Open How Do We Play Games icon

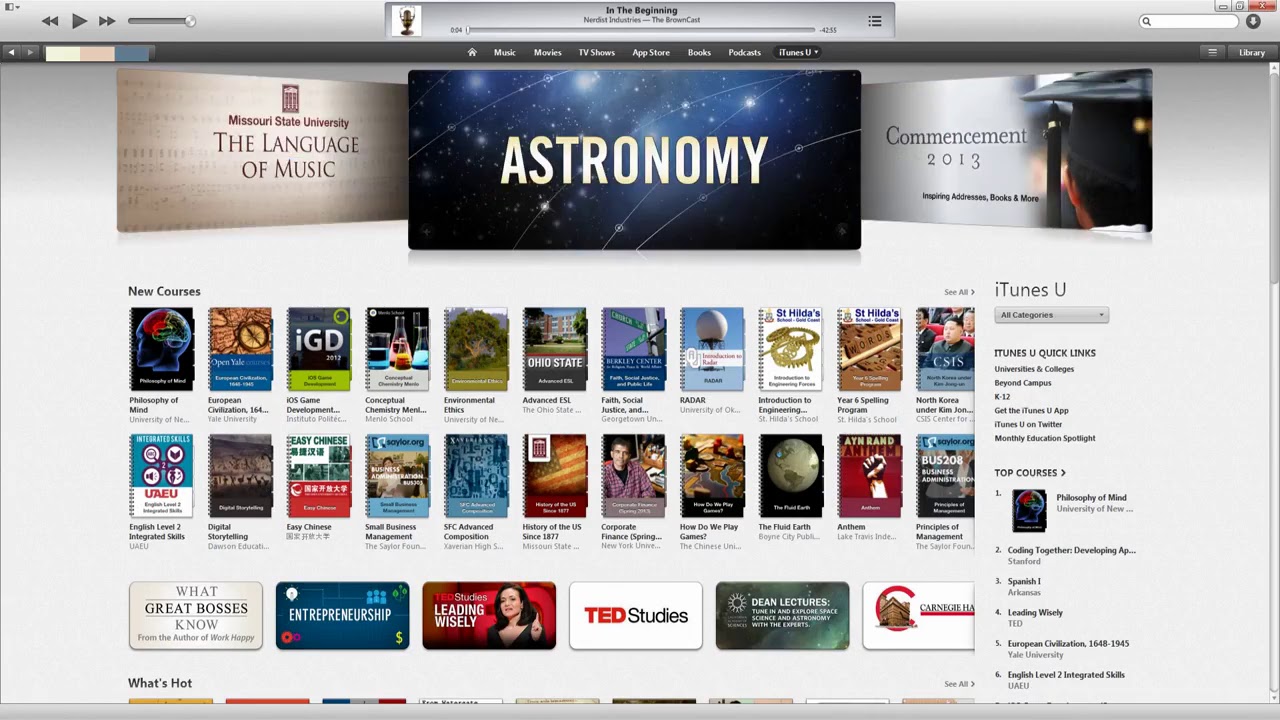tap(712, 476)
